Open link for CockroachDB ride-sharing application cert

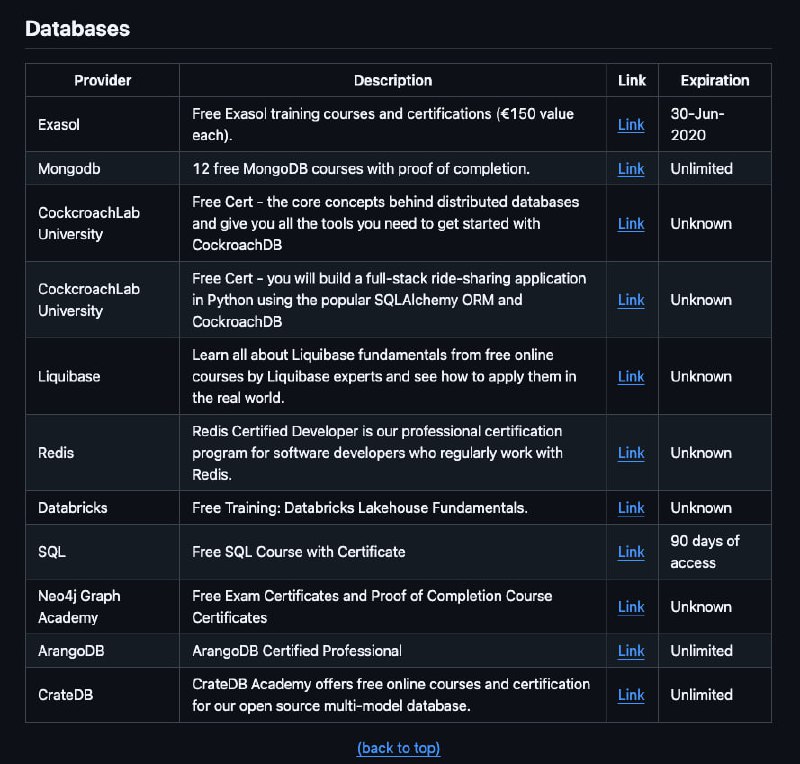pos(631,300)
